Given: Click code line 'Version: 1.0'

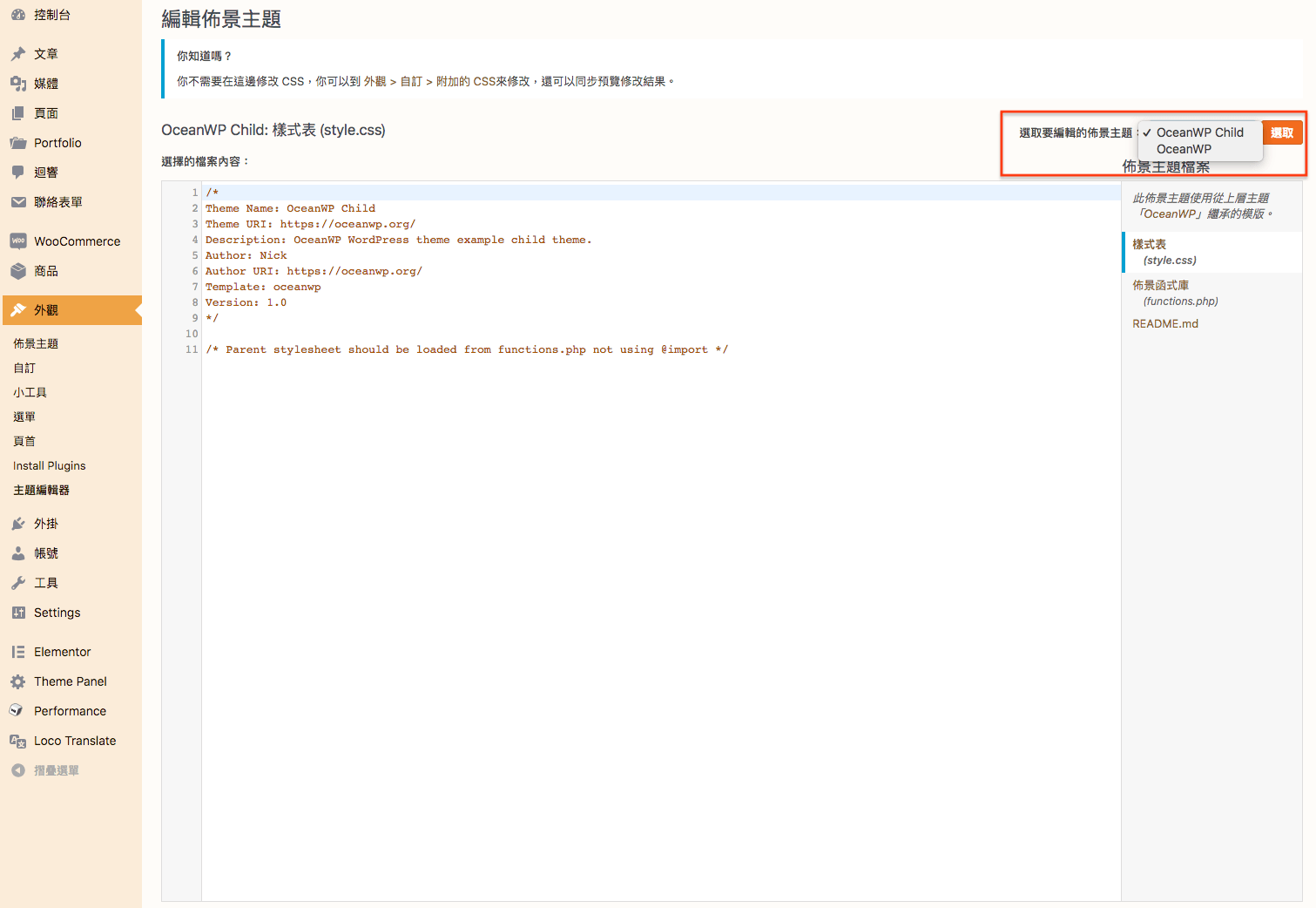Looking at the screenshot, I should 246,302.
